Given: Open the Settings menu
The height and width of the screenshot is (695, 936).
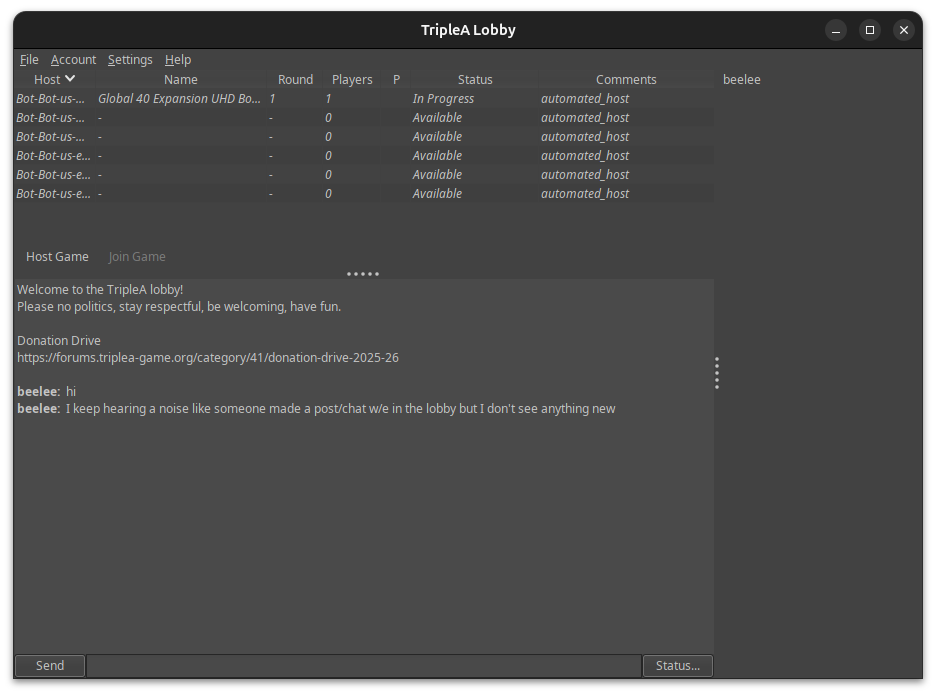Looking at the screenshot, I should click(x=130, y=60).
